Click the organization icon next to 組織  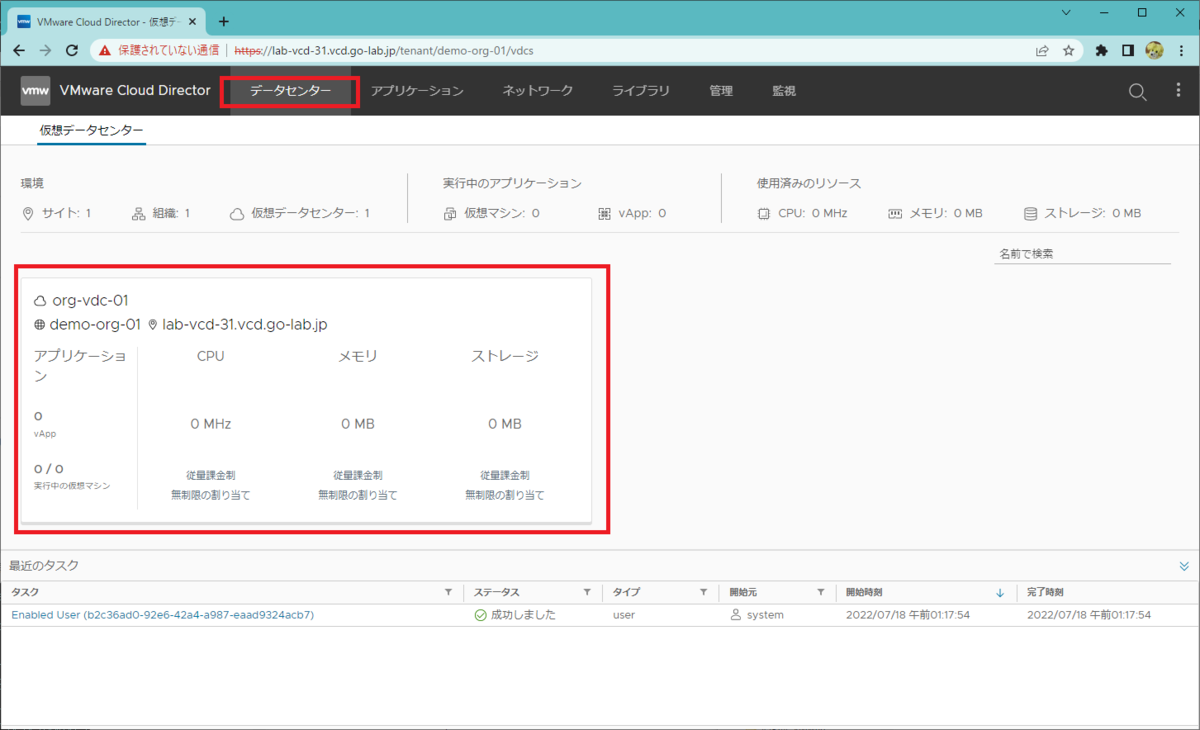pos(139,213)
